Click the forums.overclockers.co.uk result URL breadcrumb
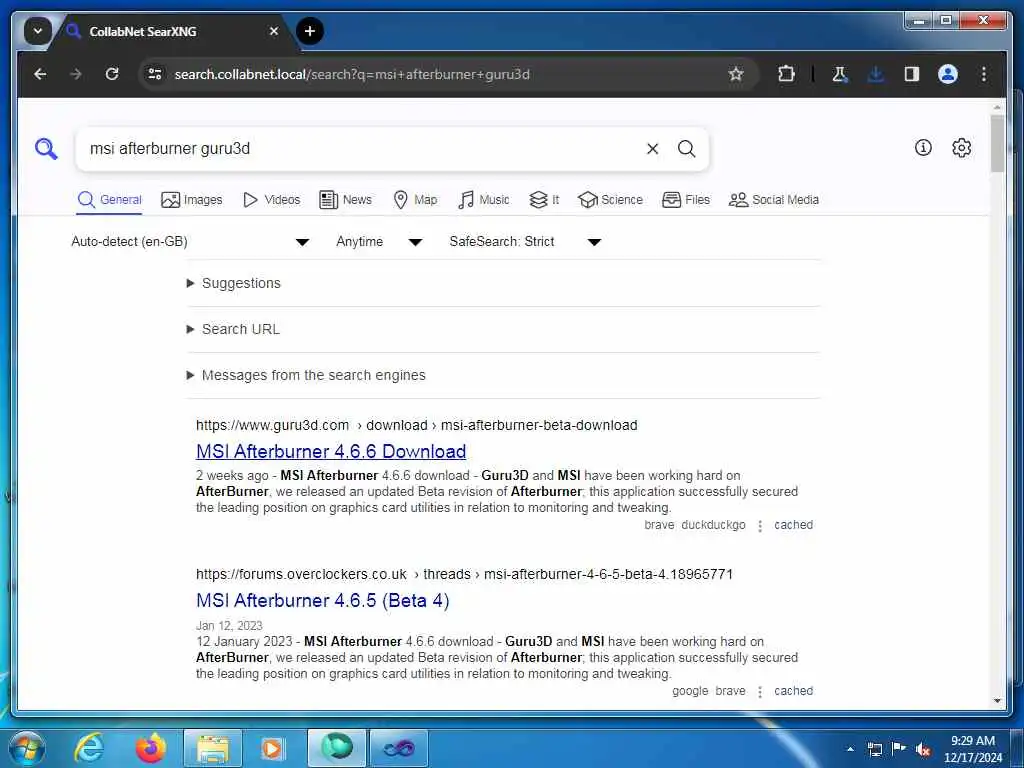 (464, 574)
